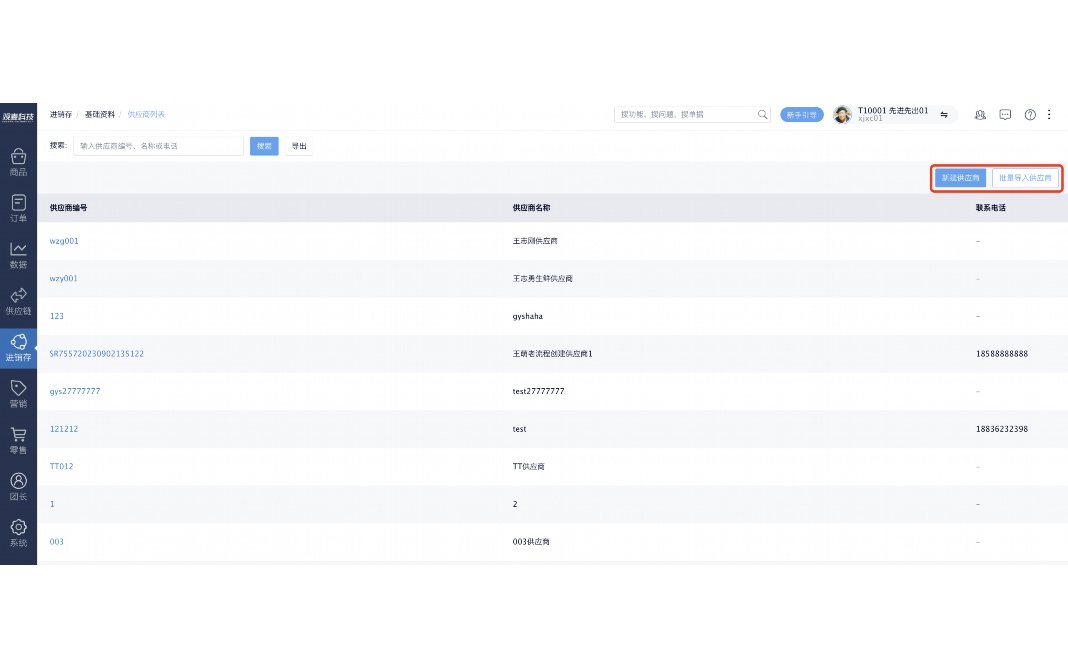Open supplier code 123
Screen dimensions: 1068x668
coord(57,316)
